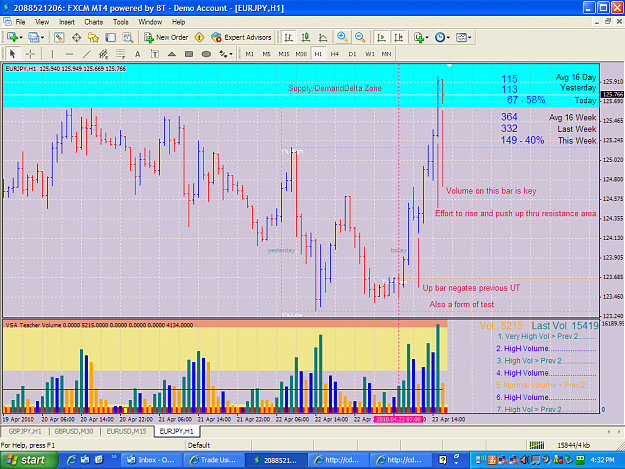Image resolution: width=625 pixels, height=469 pixels.
Task: Set timeframe to W1
Action: coord(369,54)
